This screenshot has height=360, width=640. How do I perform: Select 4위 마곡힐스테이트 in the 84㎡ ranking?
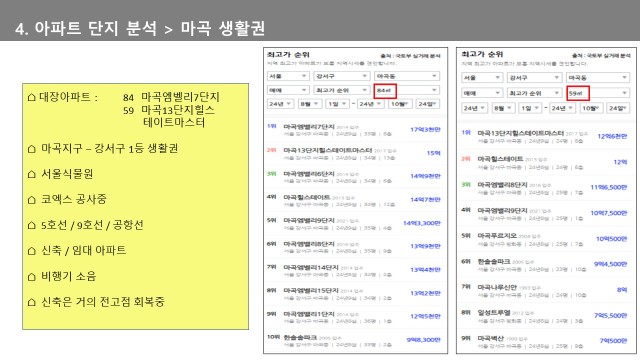point(354,200)
